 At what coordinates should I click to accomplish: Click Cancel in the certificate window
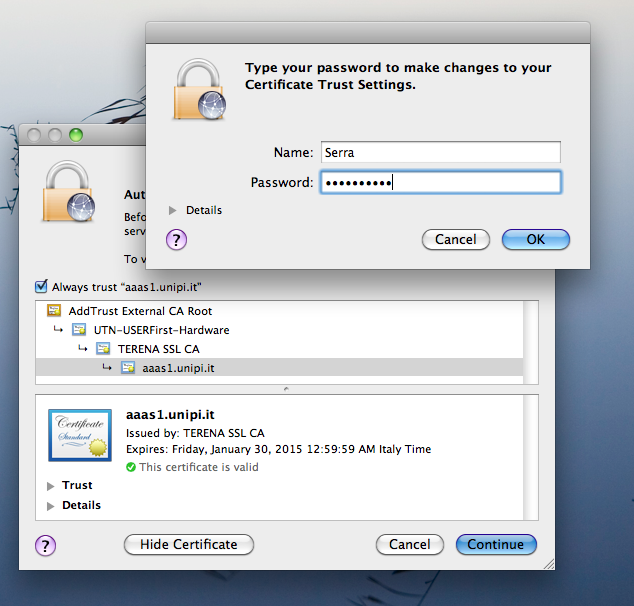click(410, 545)
